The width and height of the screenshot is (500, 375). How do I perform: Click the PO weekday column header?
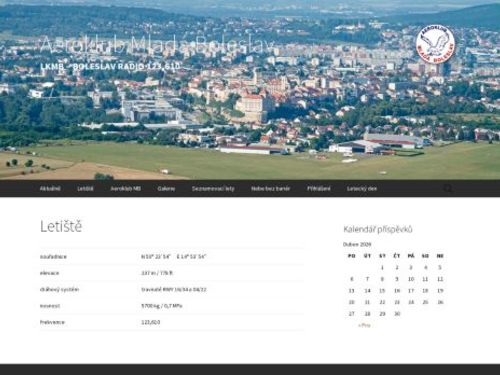351,256
